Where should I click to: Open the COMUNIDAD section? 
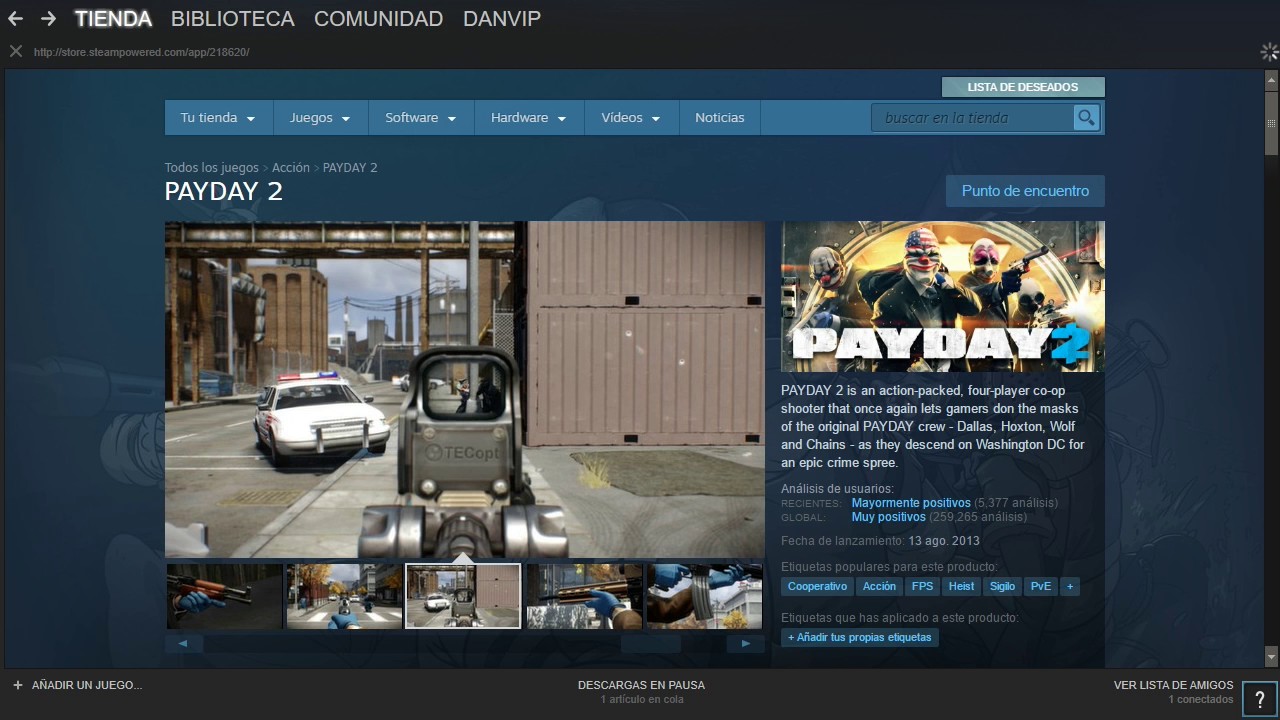point(378,19)
